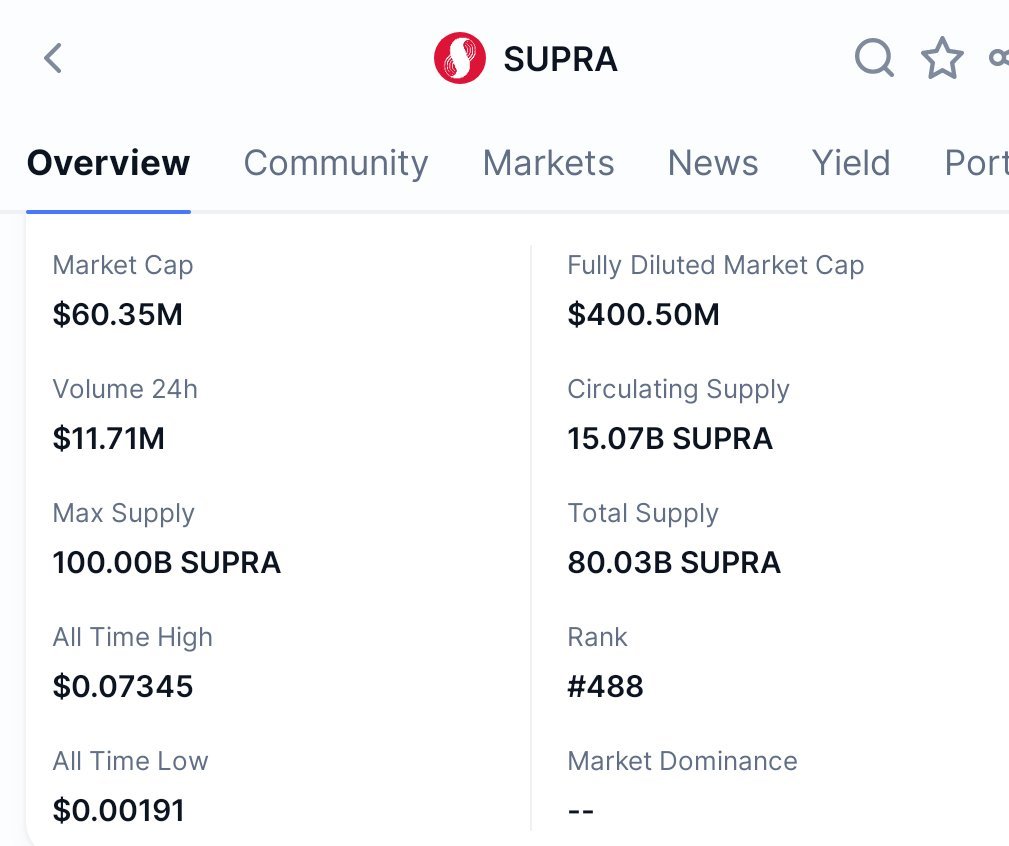Screen dimensions: 1009x846
Task: Select the Total Supply label
Action: [x=643, y=513]
